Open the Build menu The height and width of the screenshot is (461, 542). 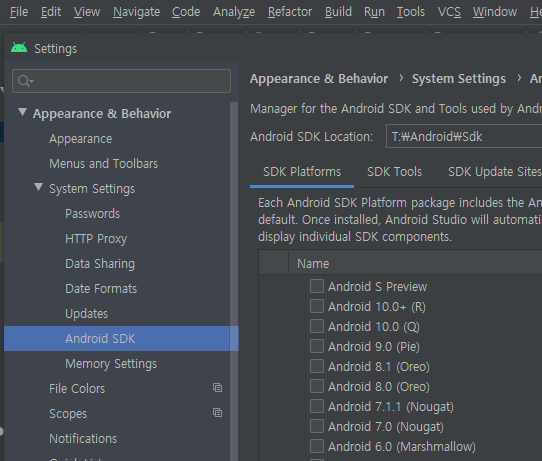point(338,12)
